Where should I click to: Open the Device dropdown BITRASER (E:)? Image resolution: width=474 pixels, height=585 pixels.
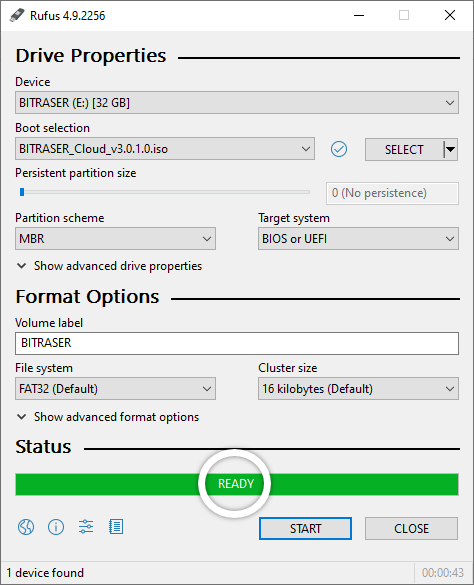click(x=237, y=103)
